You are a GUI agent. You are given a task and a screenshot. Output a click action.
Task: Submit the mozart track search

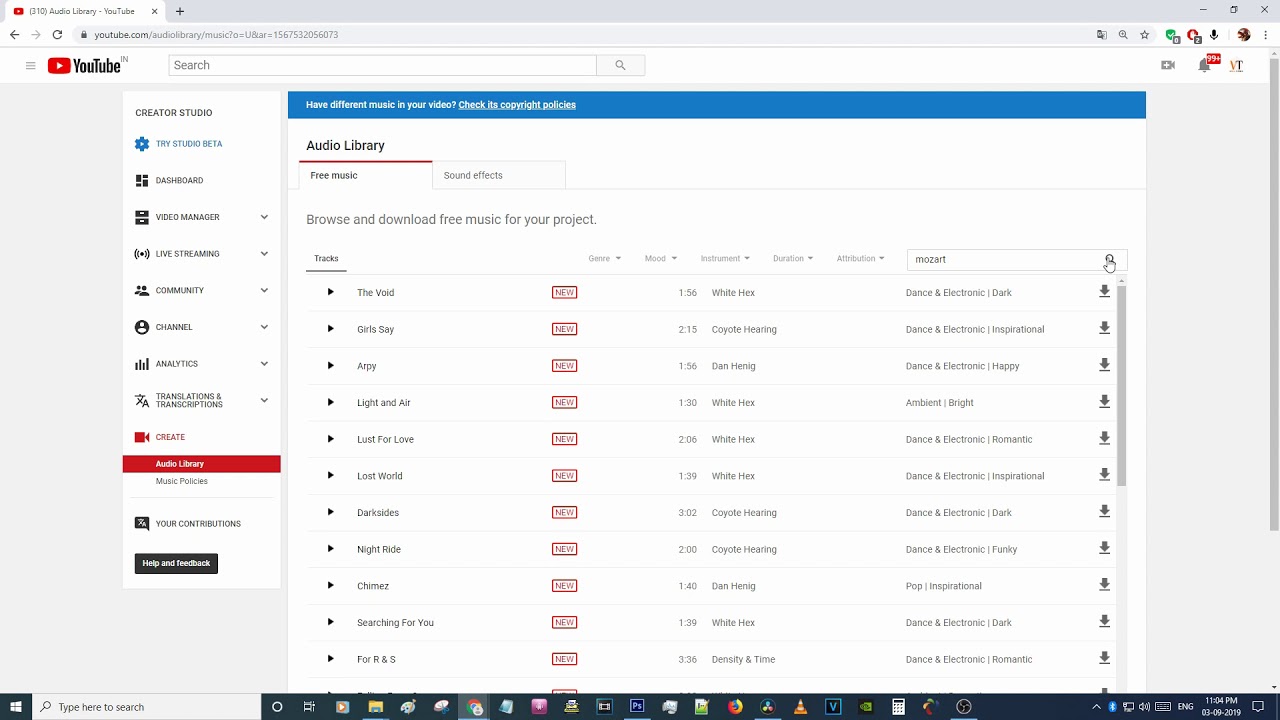click(x=1109, y=259)
